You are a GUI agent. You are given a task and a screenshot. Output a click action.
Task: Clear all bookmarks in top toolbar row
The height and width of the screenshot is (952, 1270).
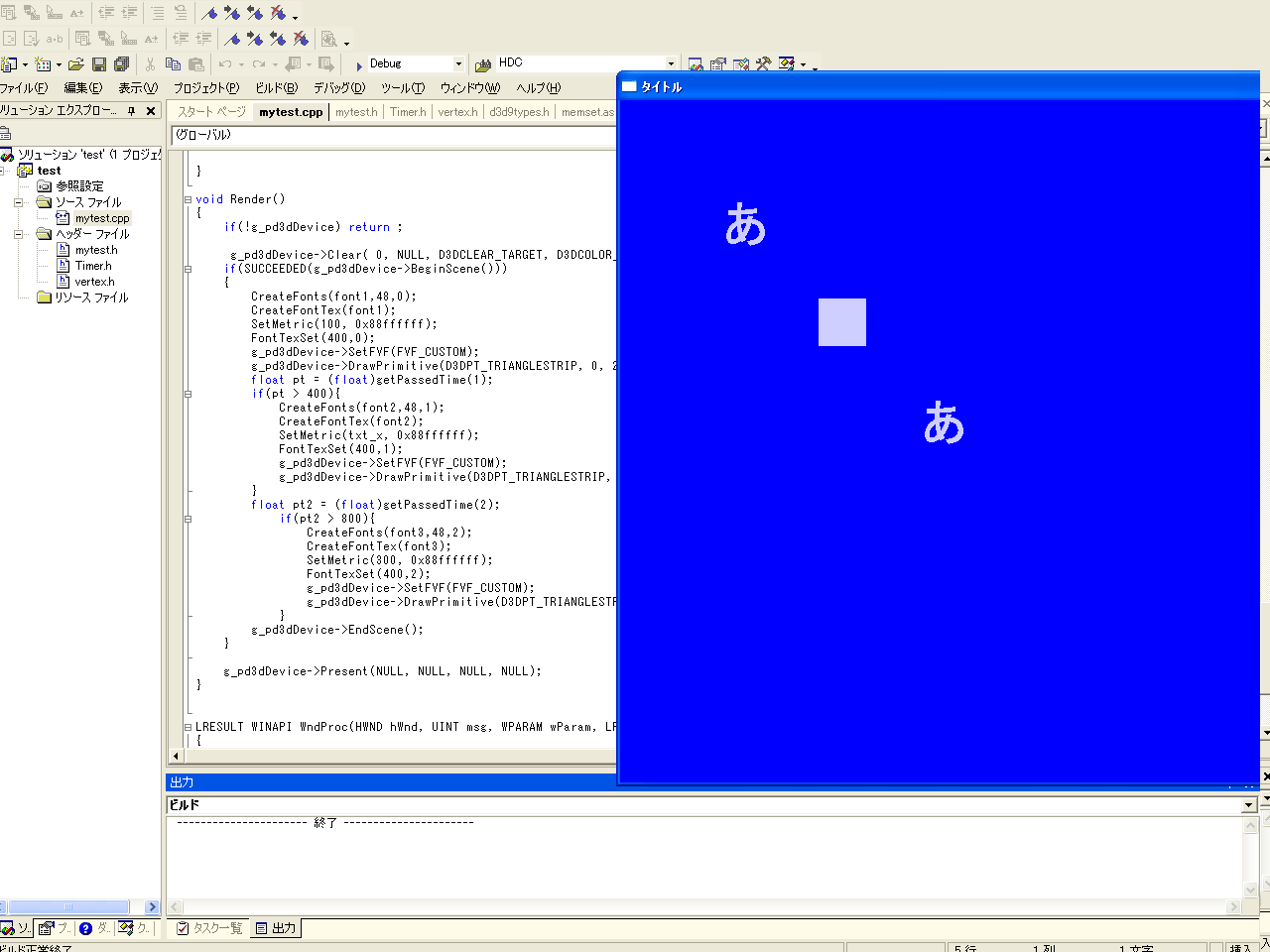coord(278,13)
